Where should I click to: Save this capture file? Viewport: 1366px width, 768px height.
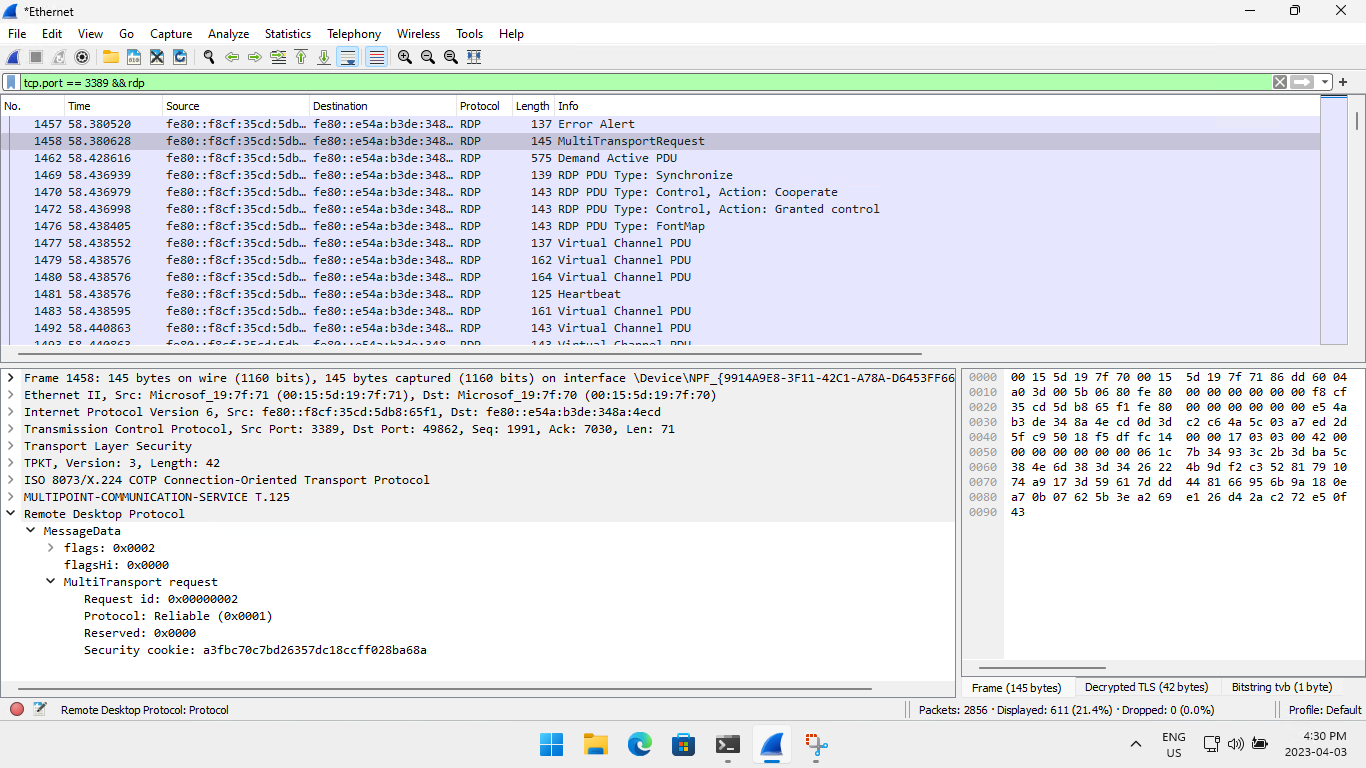(133, 57)
